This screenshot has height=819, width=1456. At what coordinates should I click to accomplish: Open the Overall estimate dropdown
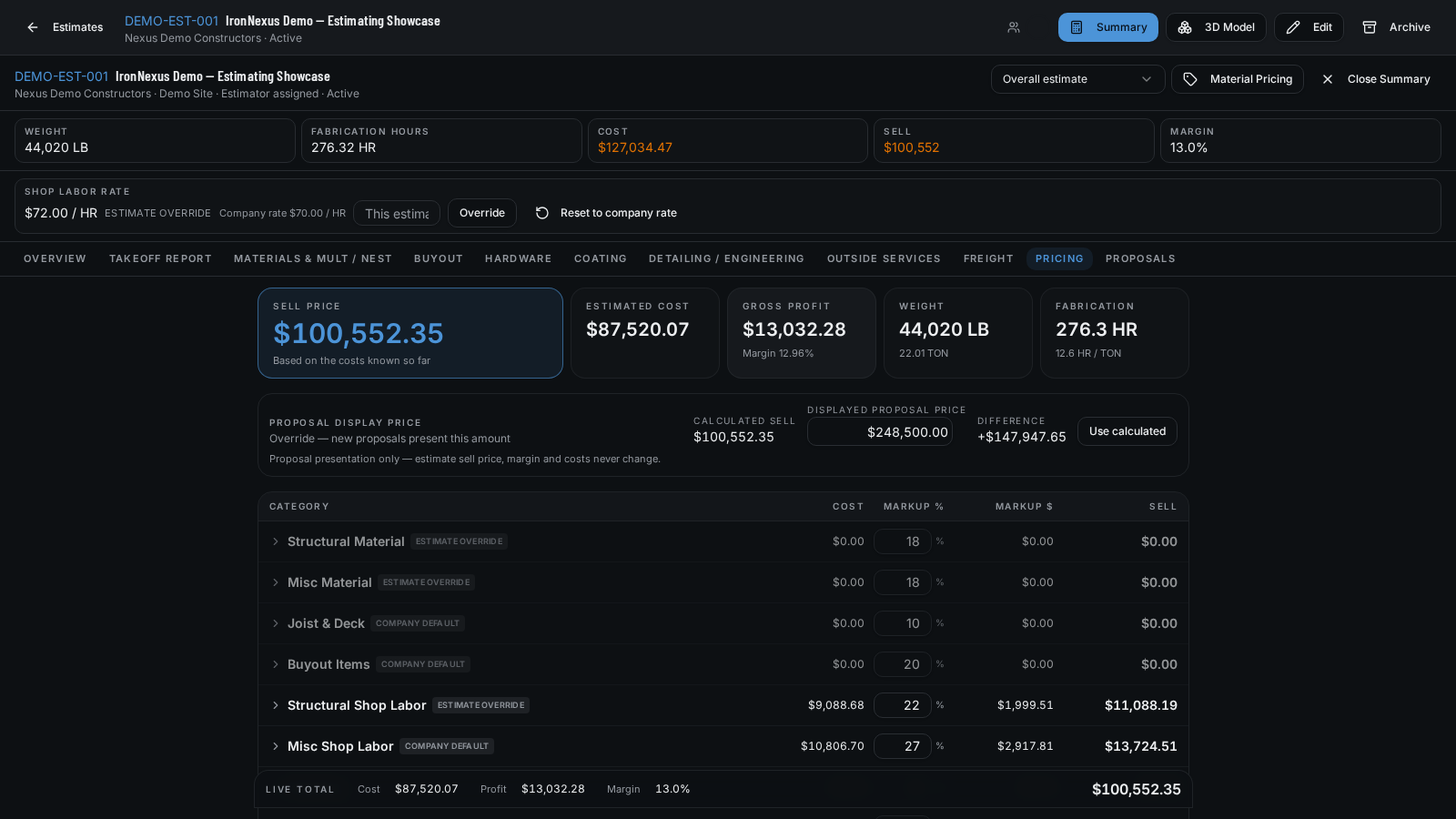pos(1077,79)
